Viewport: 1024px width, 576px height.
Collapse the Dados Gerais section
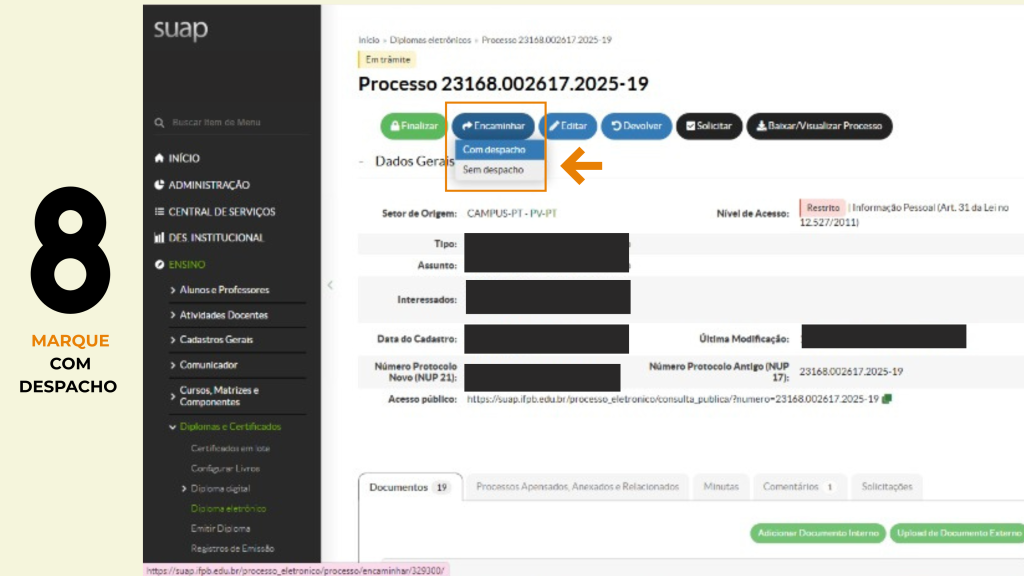tap(362, 161)
